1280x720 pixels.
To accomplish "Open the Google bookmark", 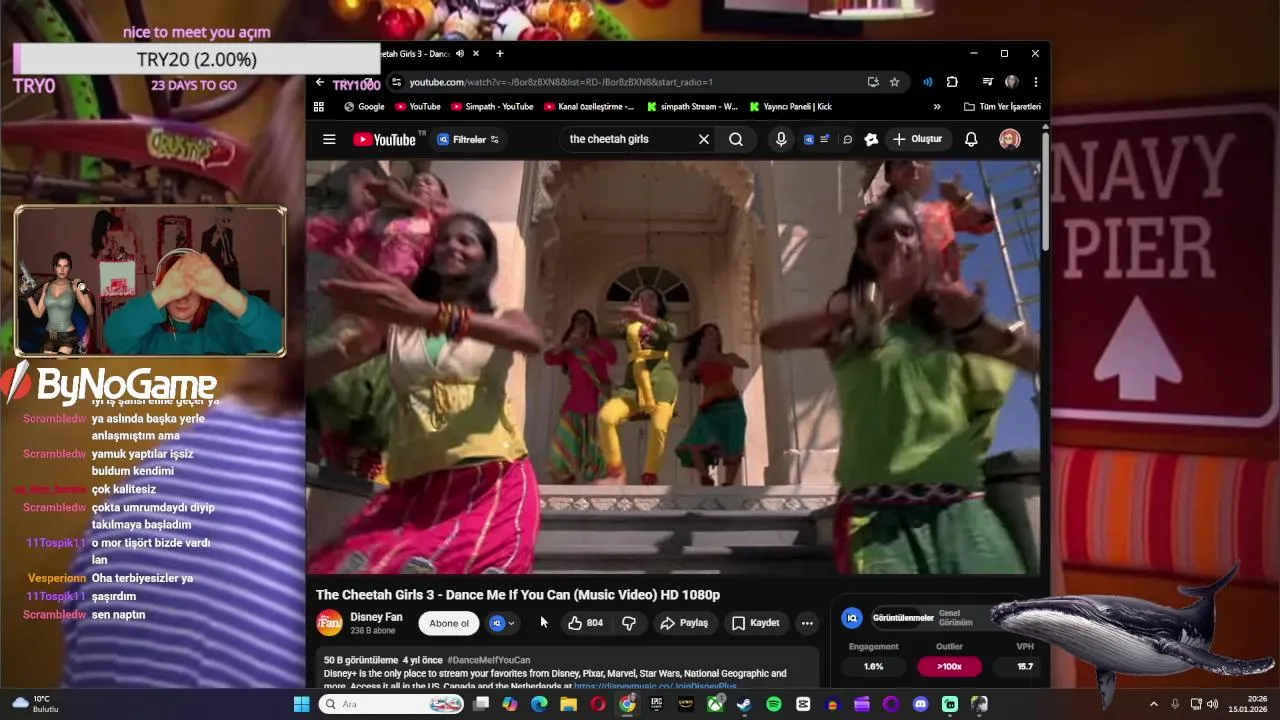I will pos(364,106).
